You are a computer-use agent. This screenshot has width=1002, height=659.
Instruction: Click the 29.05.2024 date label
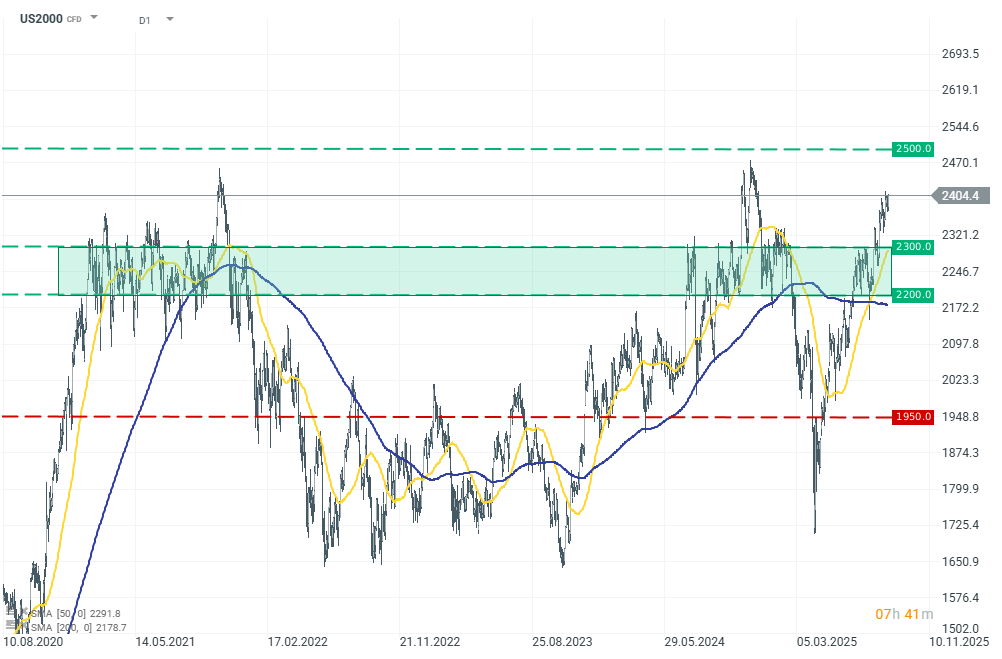pos(695,642)
